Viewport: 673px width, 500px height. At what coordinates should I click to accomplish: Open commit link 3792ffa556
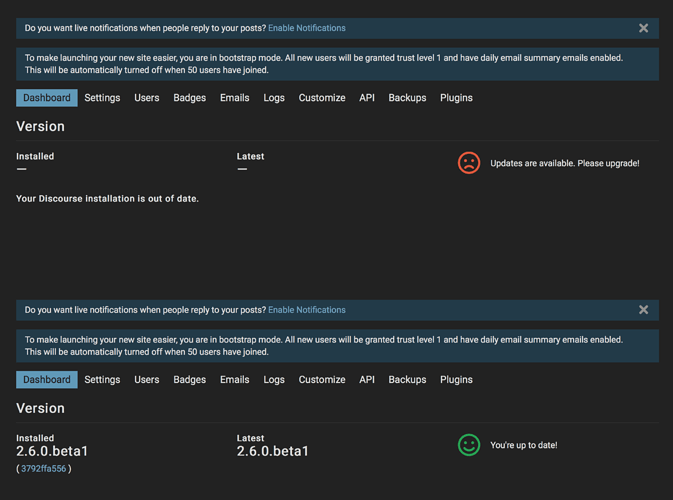(x=44, y=469)
